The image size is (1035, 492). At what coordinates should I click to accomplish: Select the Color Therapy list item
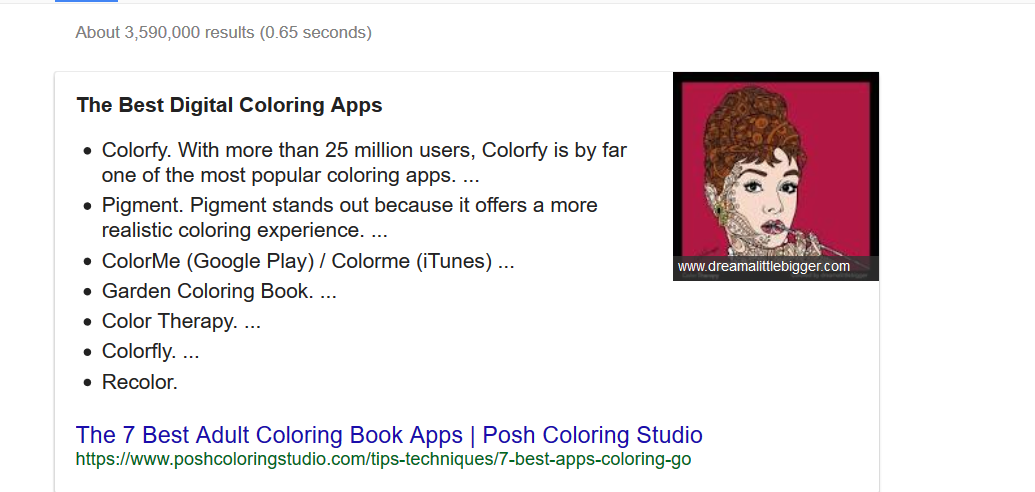pos(181,322)
